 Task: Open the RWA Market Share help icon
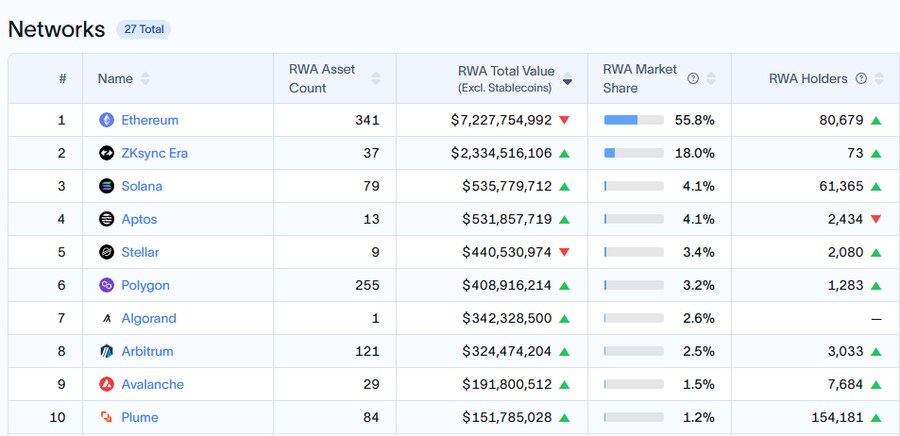[x=693, y=78]
